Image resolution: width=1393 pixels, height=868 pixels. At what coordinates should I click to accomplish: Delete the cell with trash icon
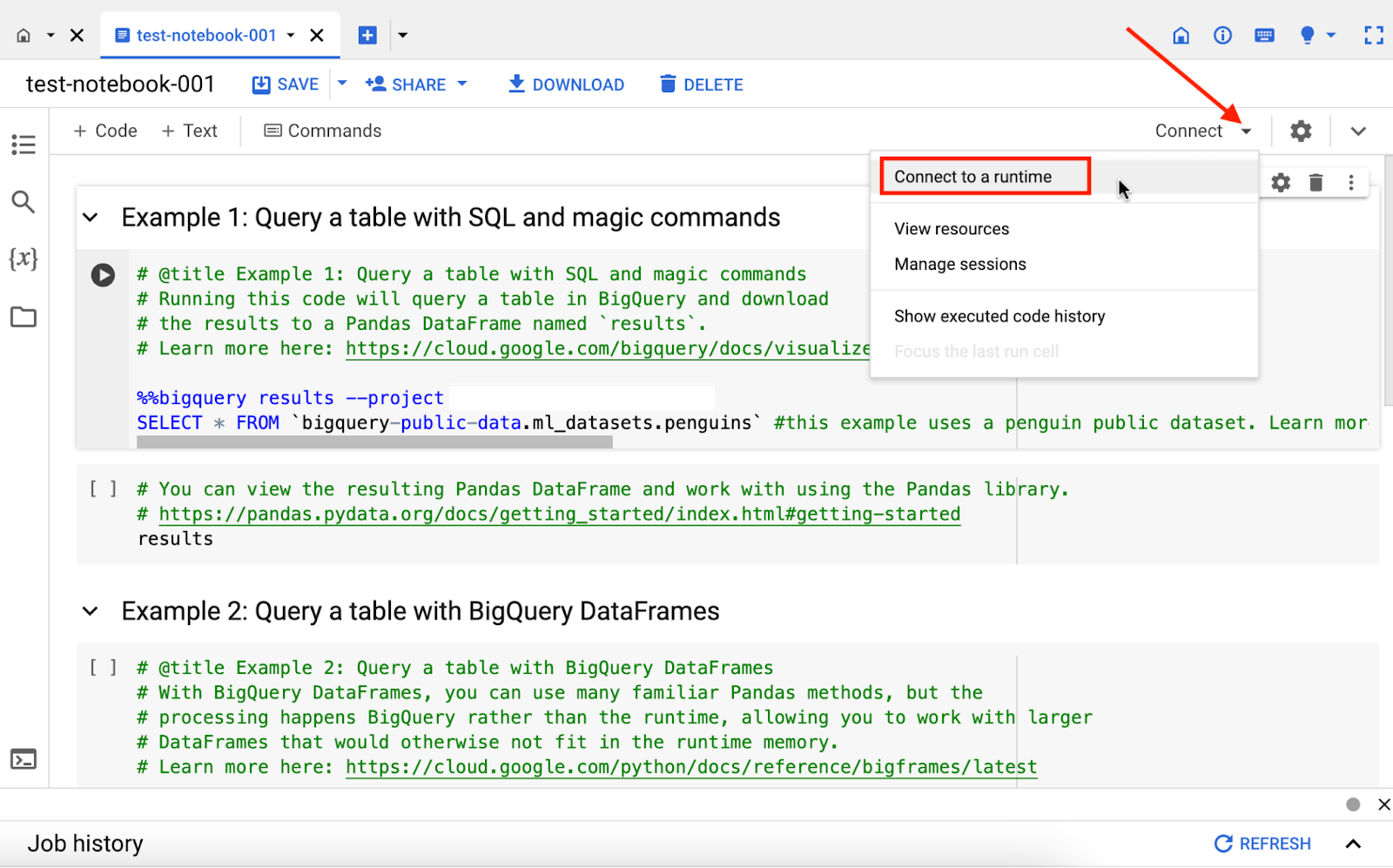1316,183
